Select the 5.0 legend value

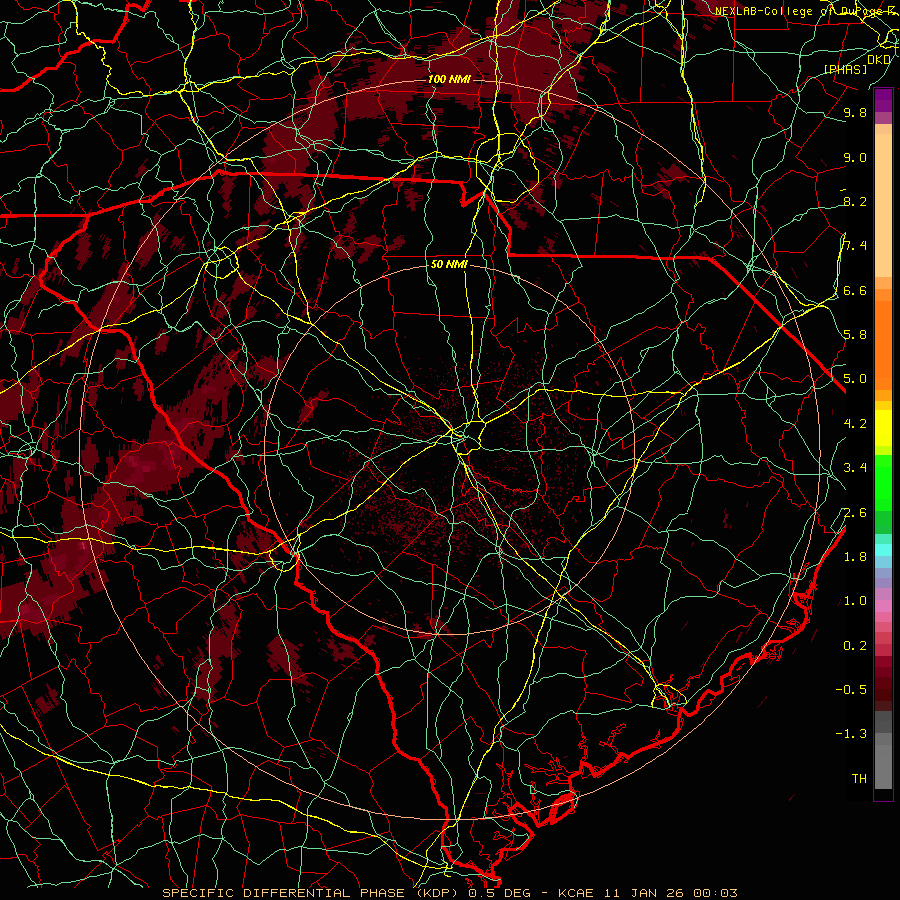click(x=855, y=379)
